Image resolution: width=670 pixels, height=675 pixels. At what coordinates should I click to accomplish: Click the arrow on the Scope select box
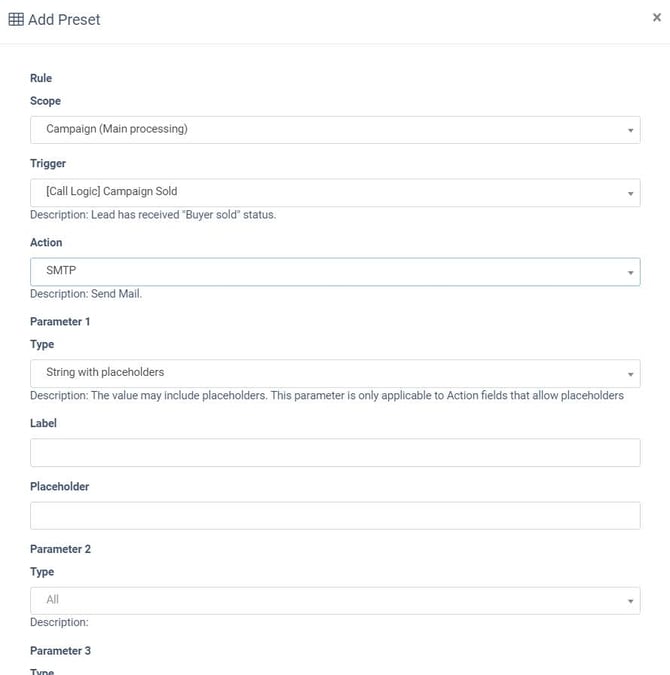[631, 130]
